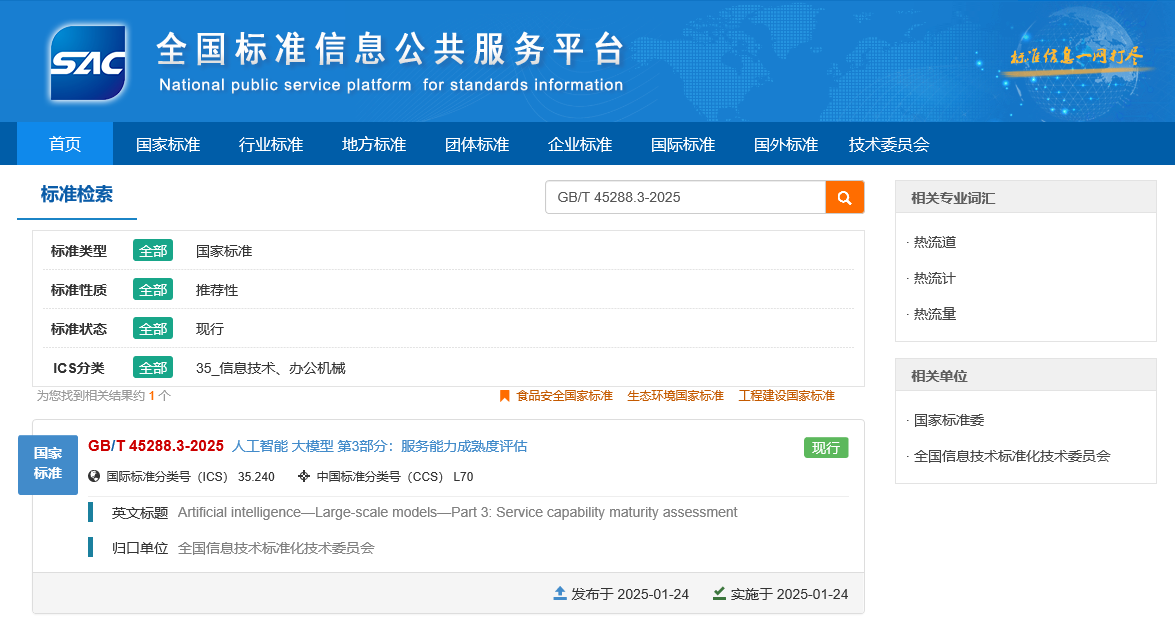Image resolution: width=1175 pixels, height=625 pixels.
Task: Open the 食品安全国家标准 link
Action: (564, 396)
